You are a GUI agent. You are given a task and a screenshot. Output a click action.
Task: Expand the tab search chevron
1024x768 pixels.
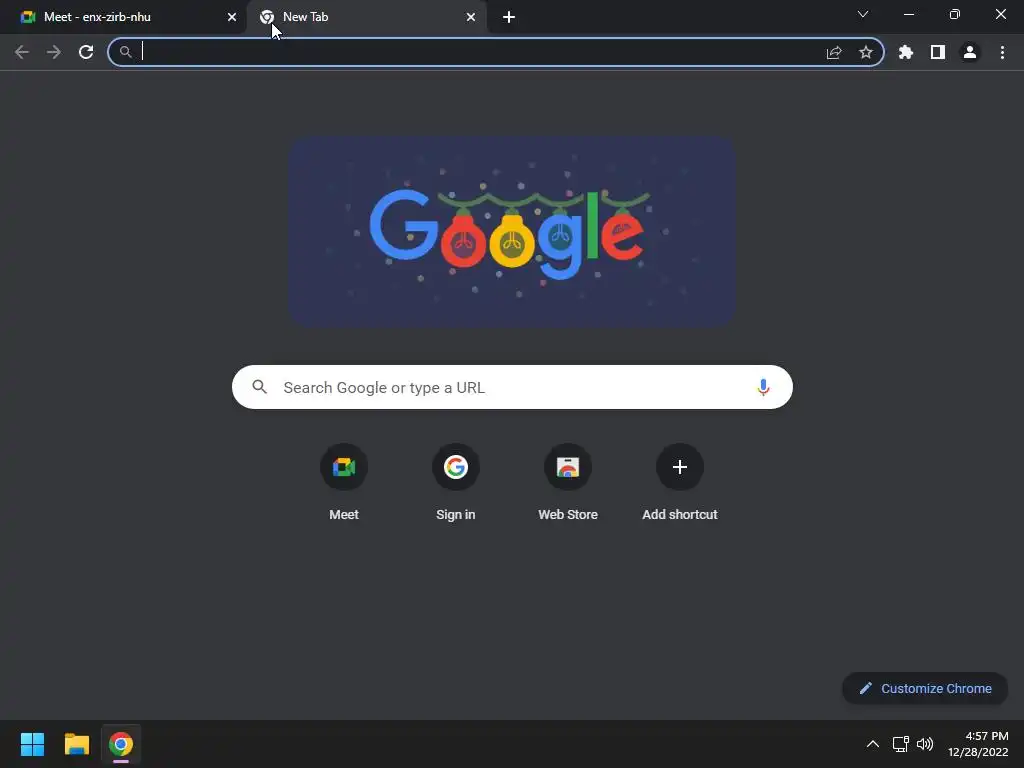pyautogui.click(x=863, y=14)
